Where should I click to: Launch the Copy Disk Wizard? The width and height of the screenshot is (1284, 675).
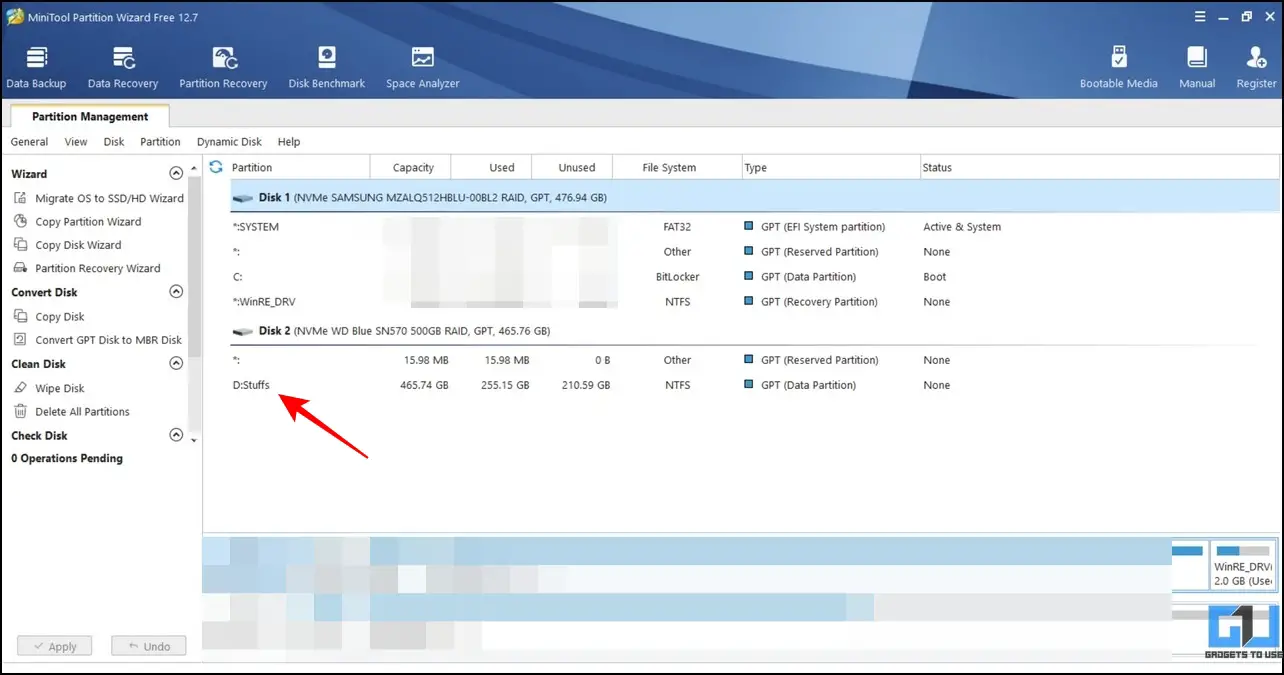78,244
